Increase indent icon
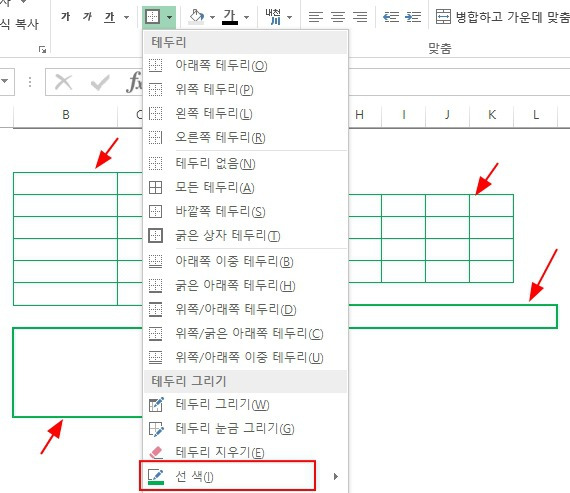The width and height of the screenshot is (570, 493). click(413, 17)
